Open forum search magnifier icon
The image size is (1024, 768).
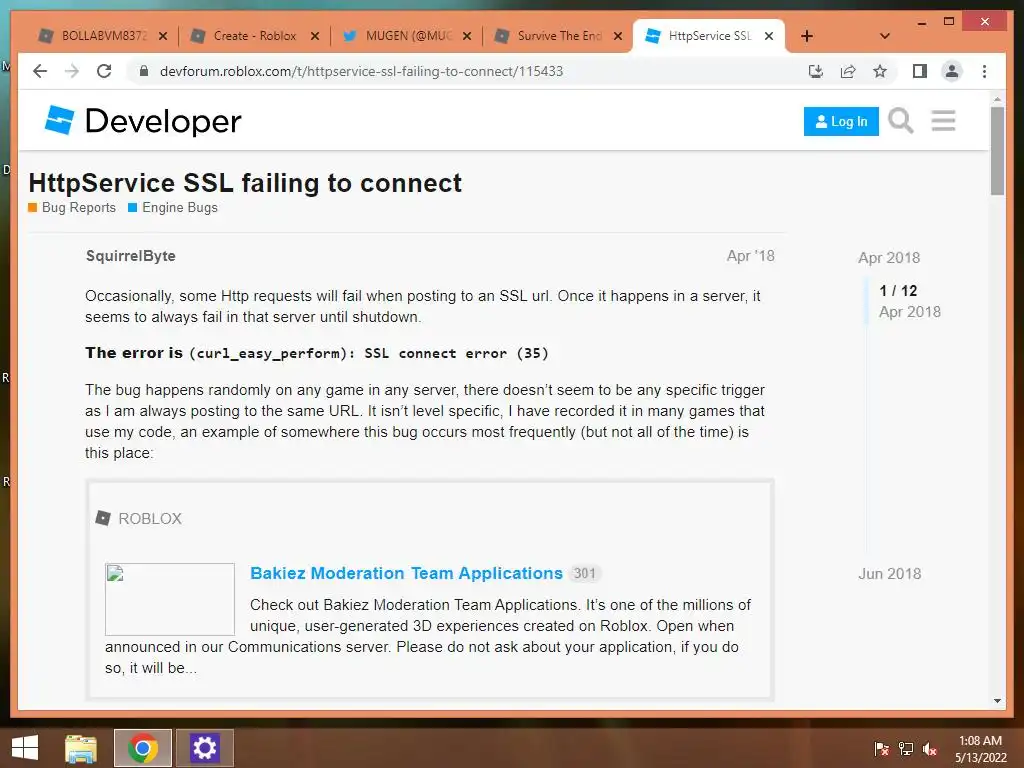pyautogui.click(x=901, y=121)
